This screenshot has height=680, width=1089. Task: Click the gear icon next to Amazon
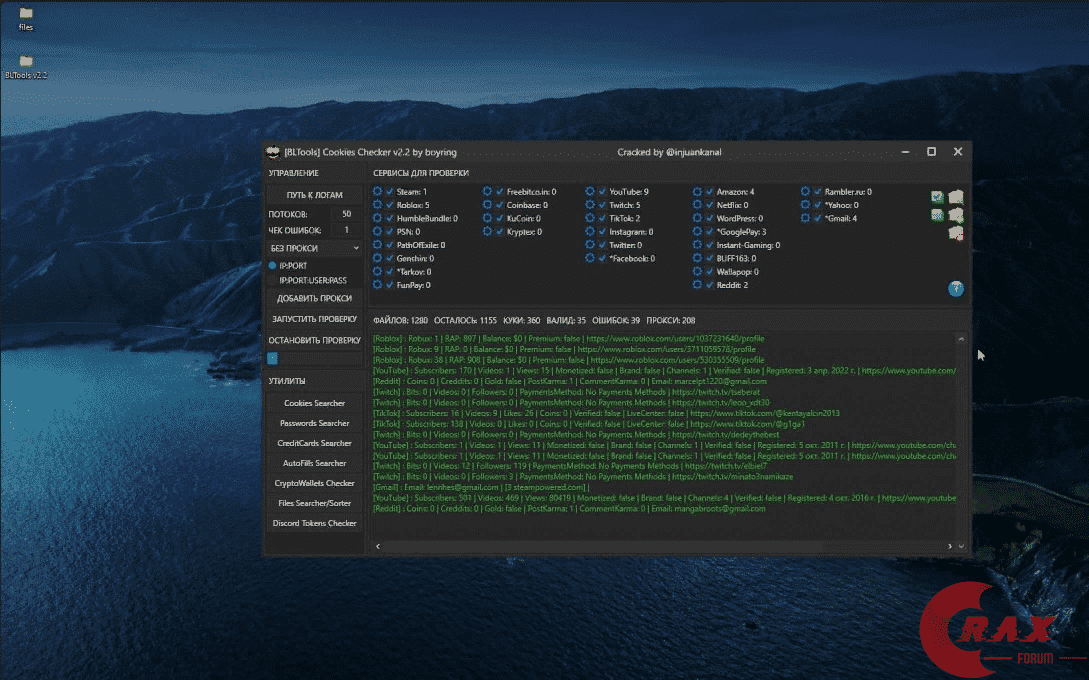tap(697, 192)
